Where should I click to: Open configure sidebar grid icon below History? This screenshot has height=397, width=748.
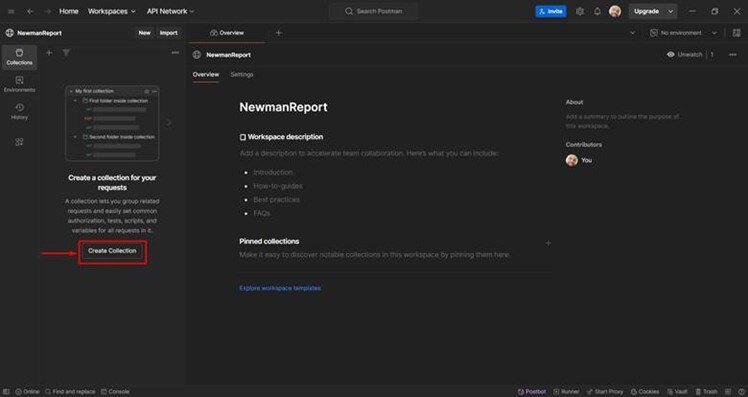click(x=19, y=142)
